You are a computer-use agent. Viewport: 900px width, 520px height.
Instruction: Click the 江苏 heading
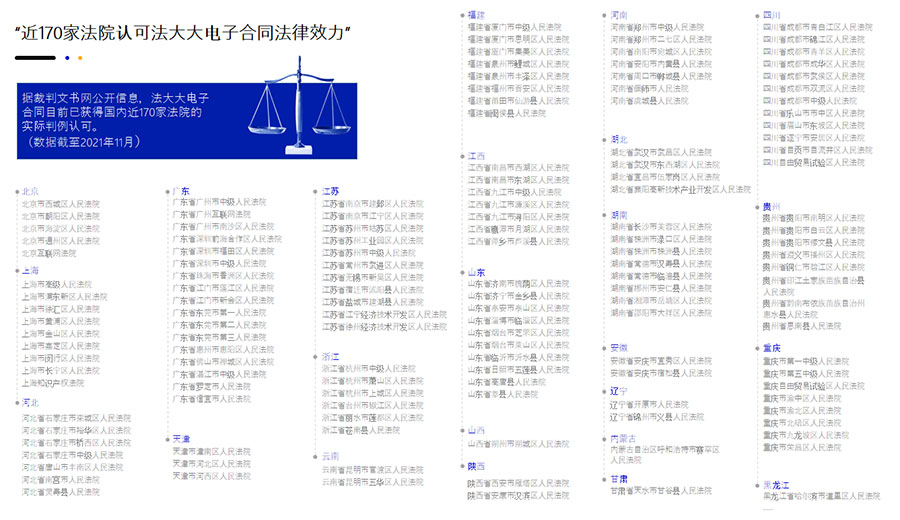(330, 191)
